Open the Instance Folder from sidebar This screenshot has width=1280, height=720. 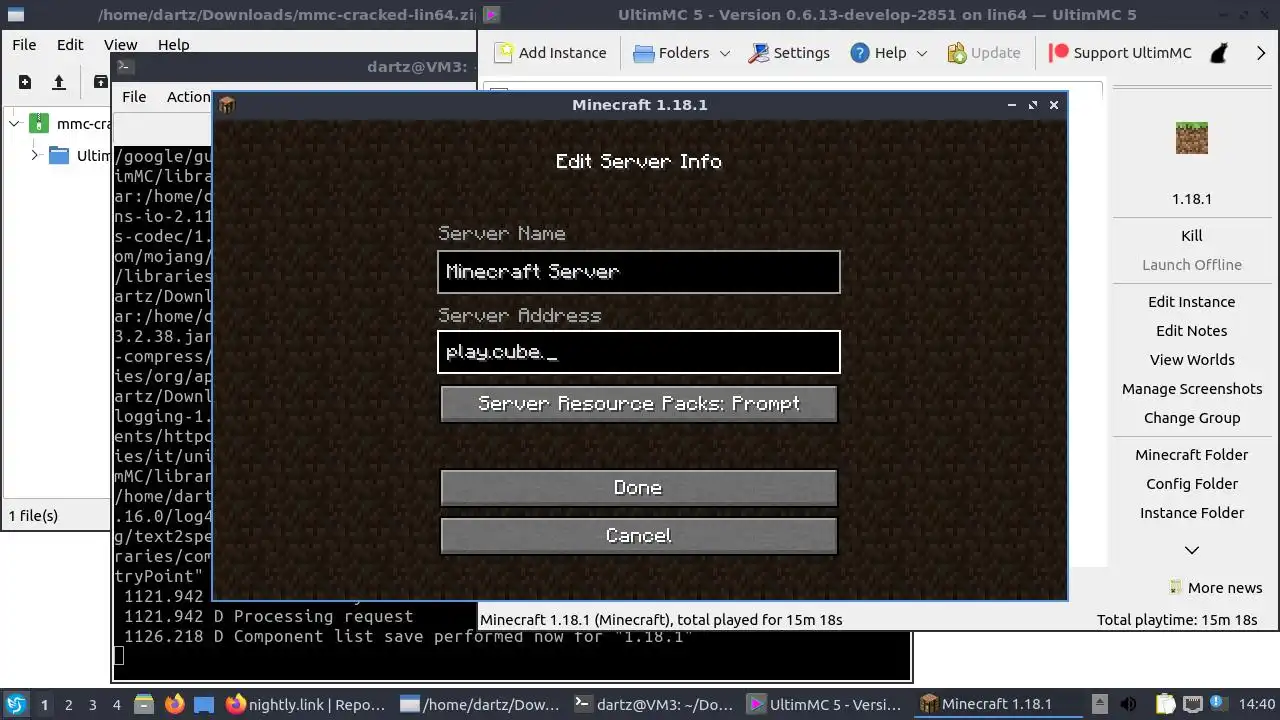[x=1191, y=513]
